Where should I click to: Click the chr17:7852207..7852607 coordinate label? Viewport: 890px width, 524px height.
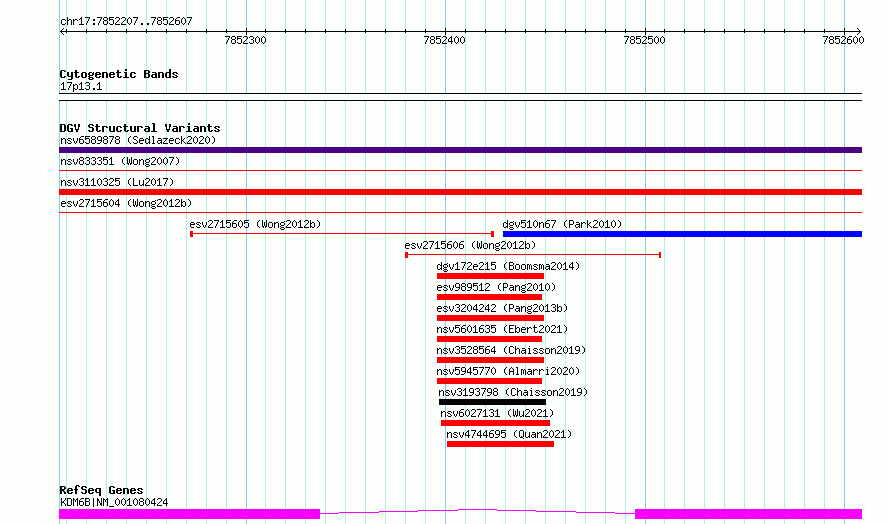tap(126, 21)
